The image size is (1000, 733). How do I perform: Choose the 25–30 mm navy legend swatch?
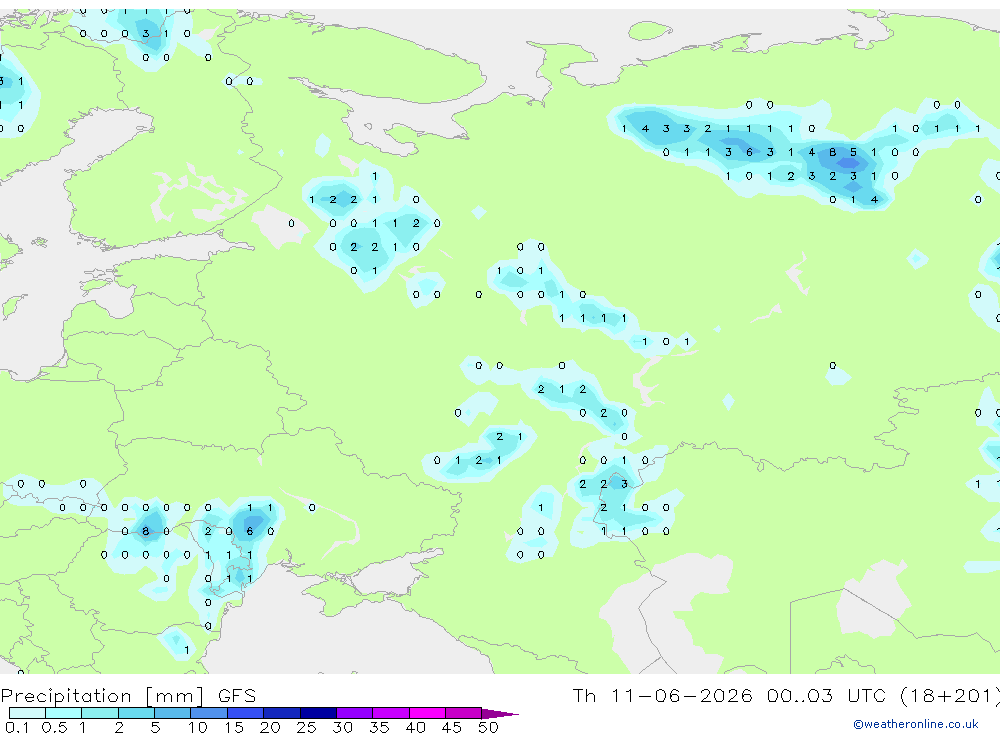[318, 713]
